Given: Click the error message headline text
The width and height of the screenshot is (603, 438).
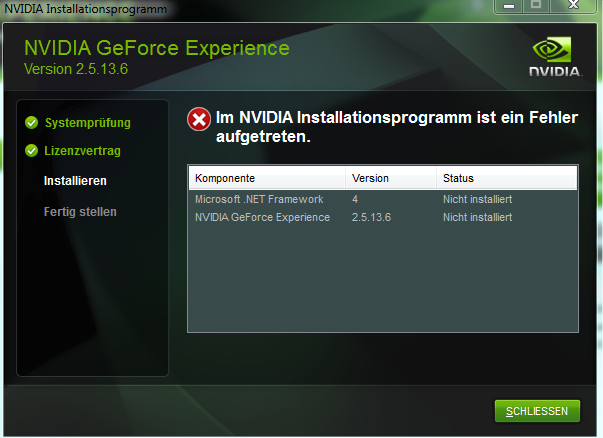Looking at the screenshot, I should pyautogui.click(x=397, y=127).
